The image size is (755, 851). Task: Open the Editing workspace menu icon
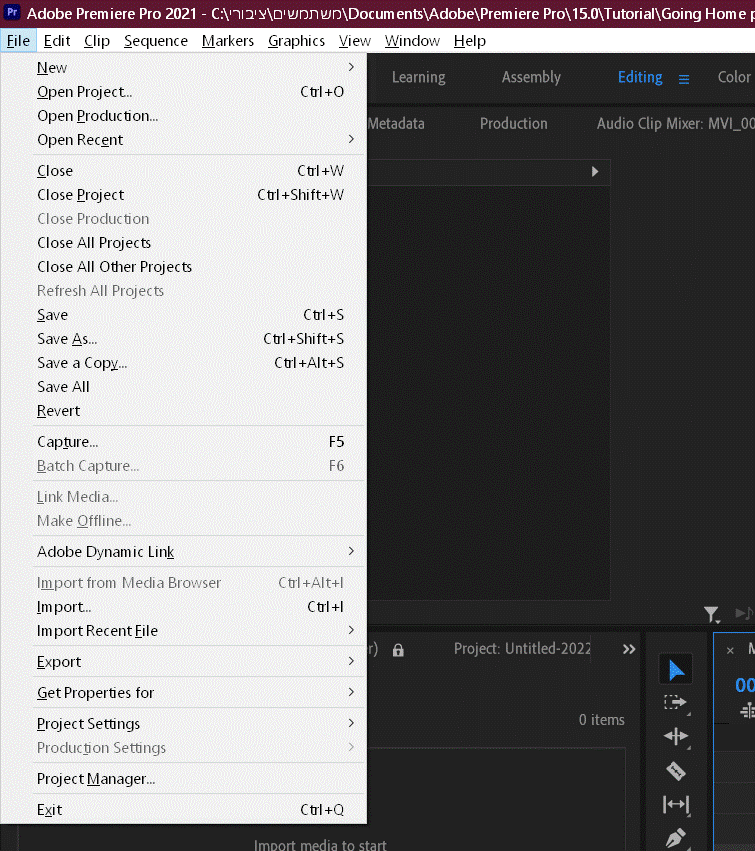[684, 79]
